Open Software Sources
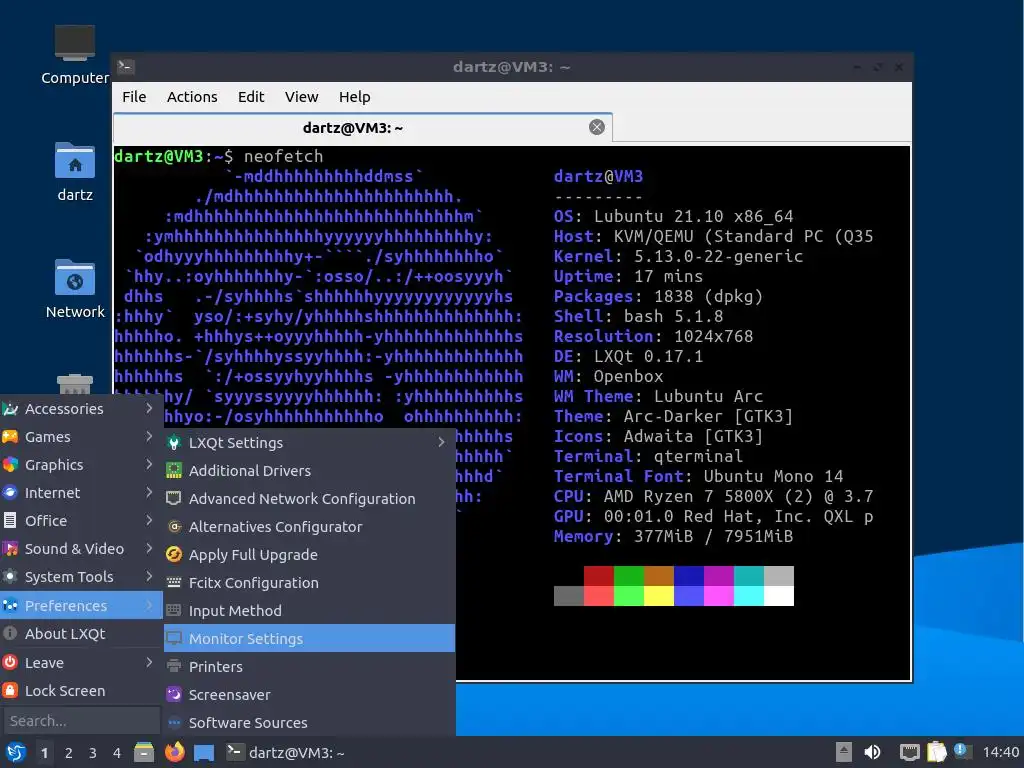1024x768 pixels. tap(310, 723)
